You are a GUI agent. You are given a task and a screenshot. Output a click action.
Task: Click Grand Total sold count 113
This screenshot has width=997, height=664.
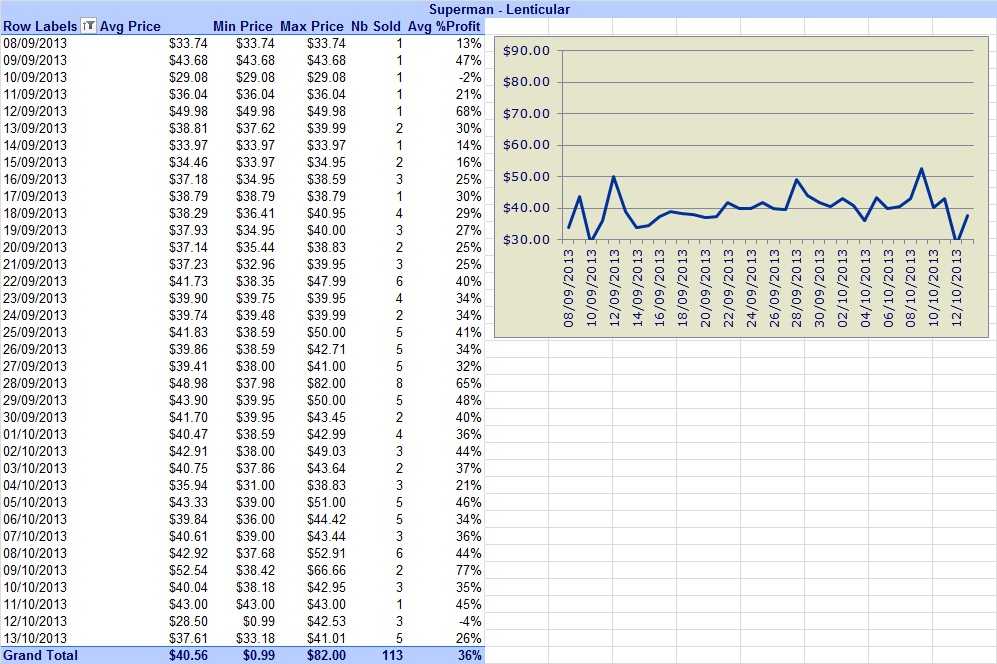coord(392,655)
